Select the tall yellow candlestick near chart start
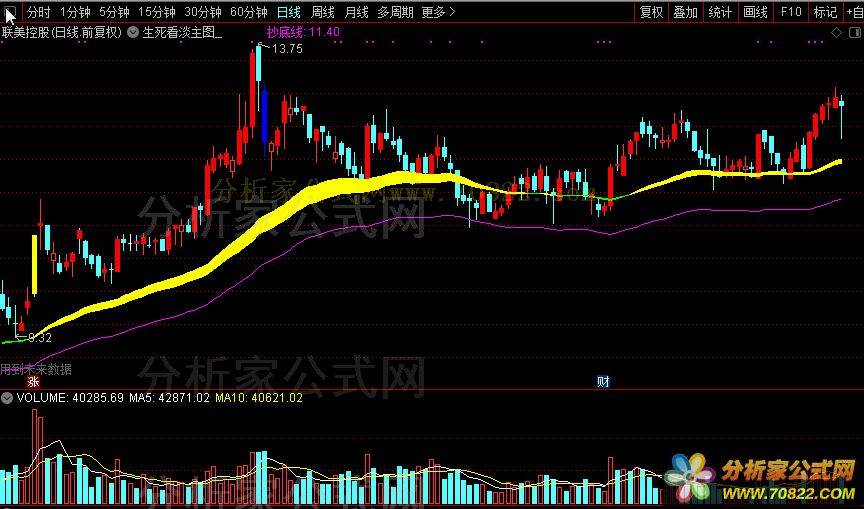This screenshot has width=864, height=509. coord(35,265)
